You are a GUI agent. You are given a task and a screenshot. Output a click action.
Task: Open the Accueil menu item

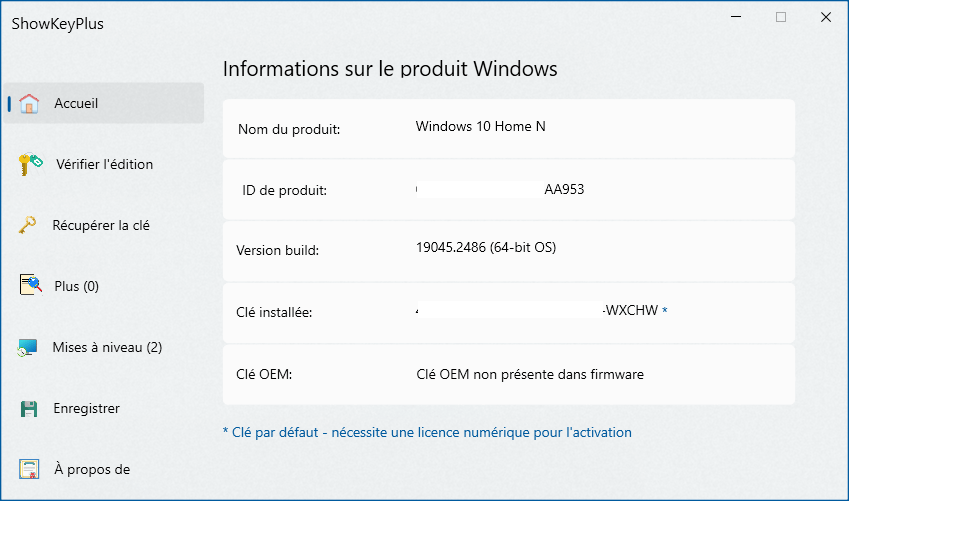(103, 103)
